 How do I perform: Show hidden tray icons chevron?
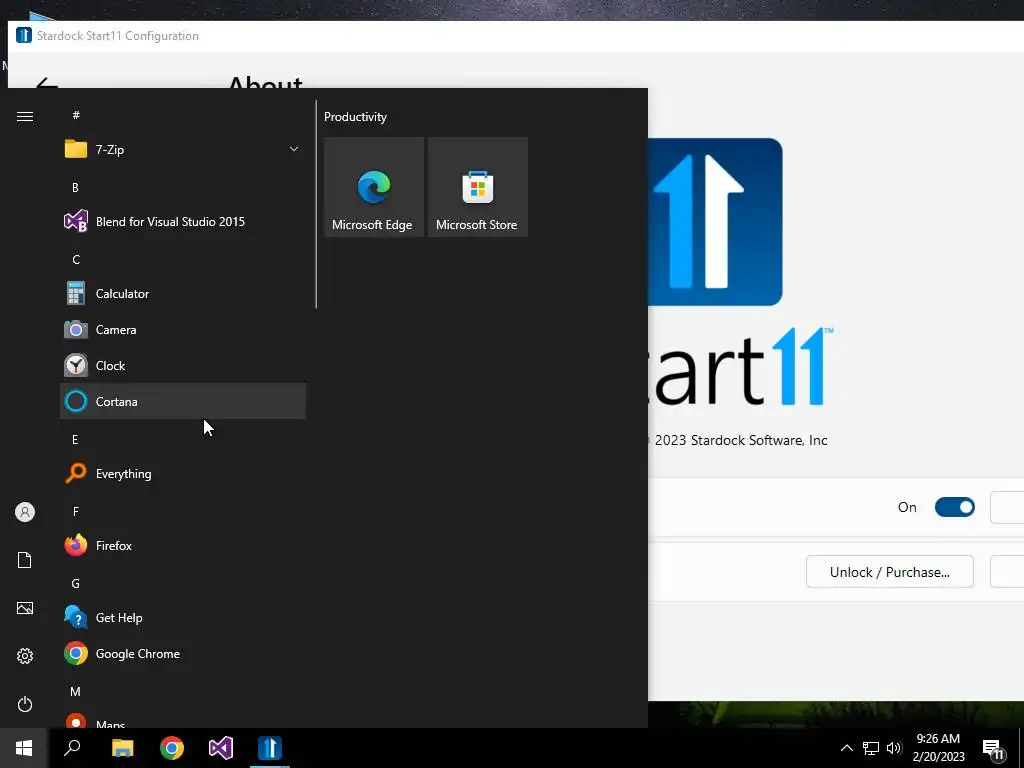point(846,748)
